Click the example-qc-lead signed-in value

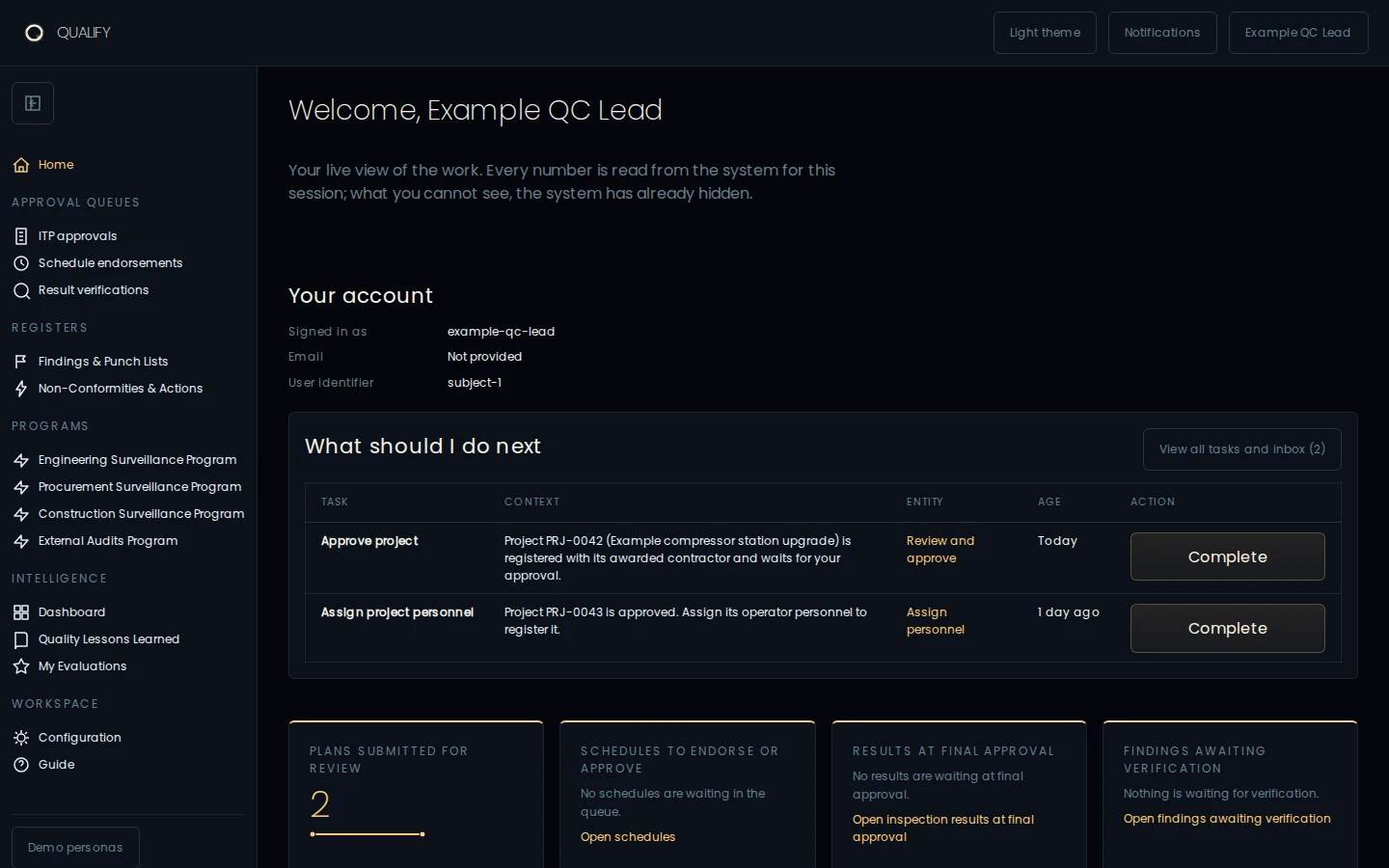point(501,332)
